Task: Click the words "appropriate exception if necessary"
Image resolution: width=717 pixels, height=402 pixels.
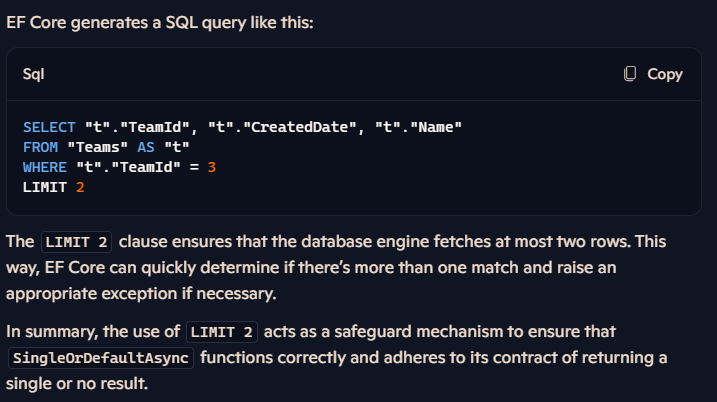Action: (x=141, y=294)
